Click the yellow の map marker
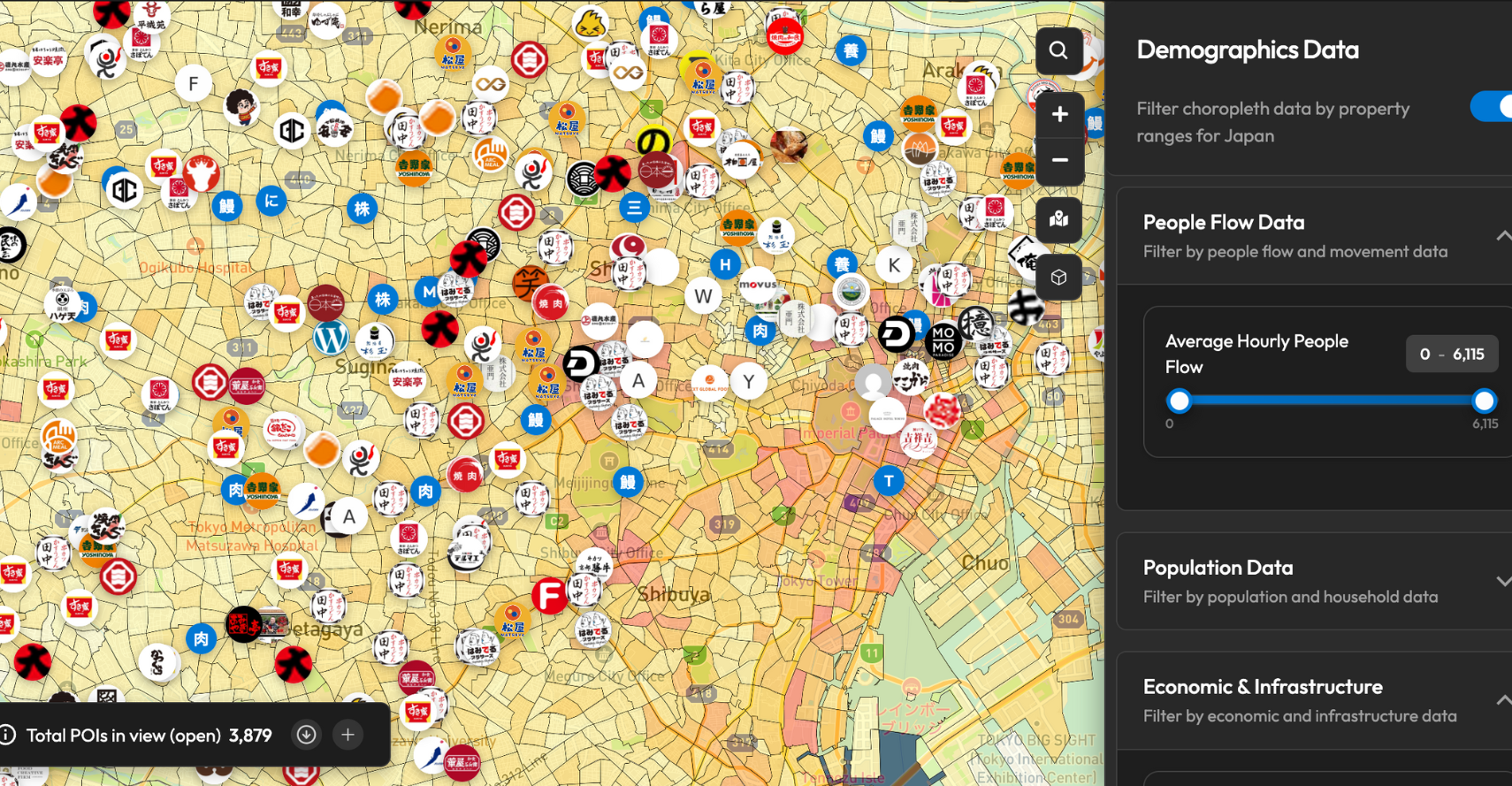Screen dimensions: 1512x786 pyautogui.click(x=653, y=141)
